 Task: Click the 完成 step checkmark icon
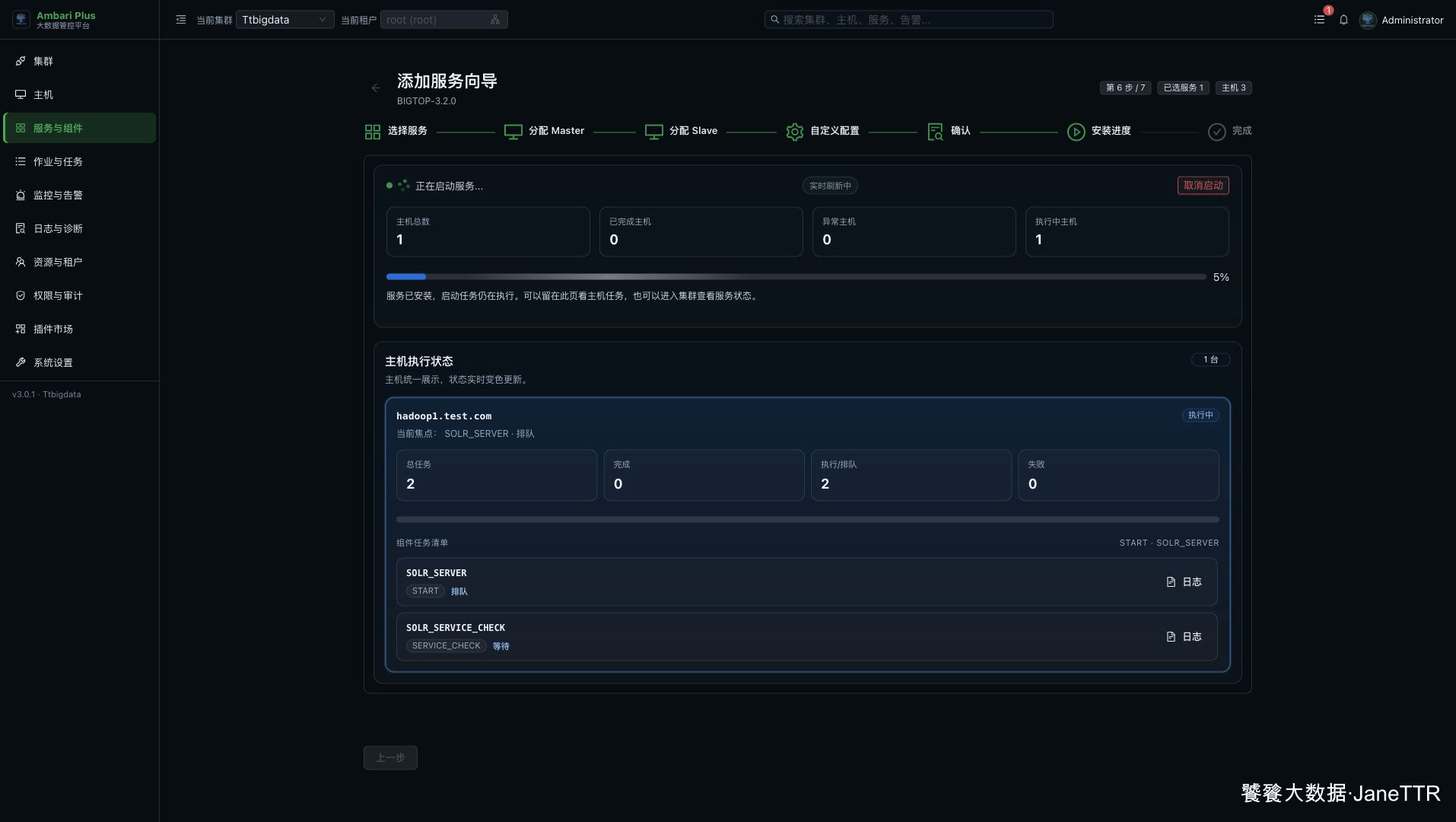(x=1217, y=132)
